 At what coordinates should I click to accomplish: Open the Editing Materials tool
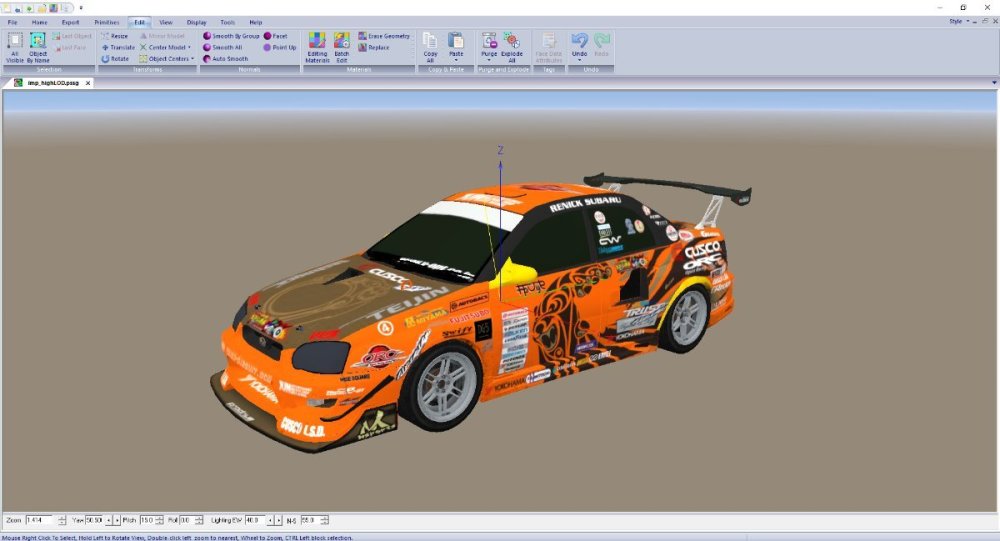tap(316, 46)
